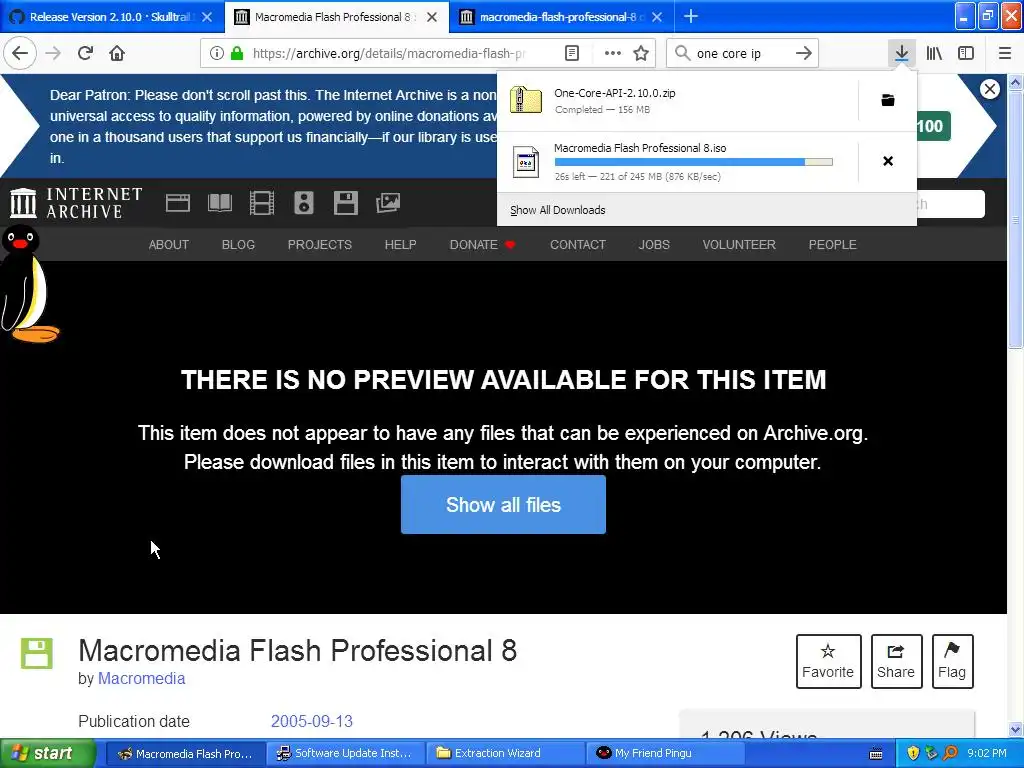Open the CONTACT menu link
The width and height of the screenshot is (1024, 768).
[578, 245]
